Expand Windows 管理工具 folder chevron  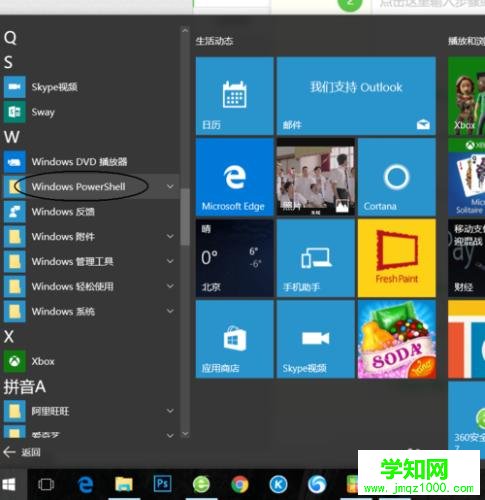(170, 261)
